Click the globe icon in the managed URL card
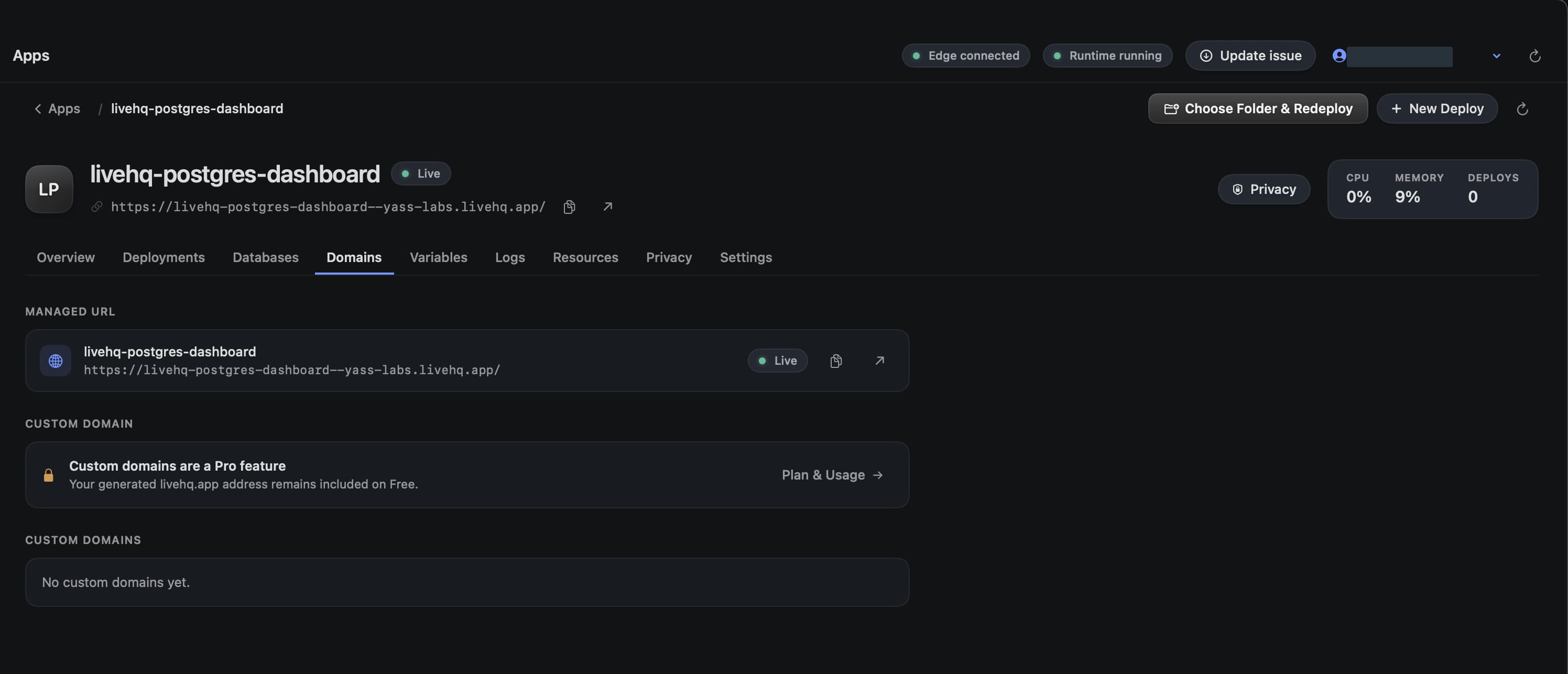This screenshot has width=1568, height=674. [x=56, y=361]
